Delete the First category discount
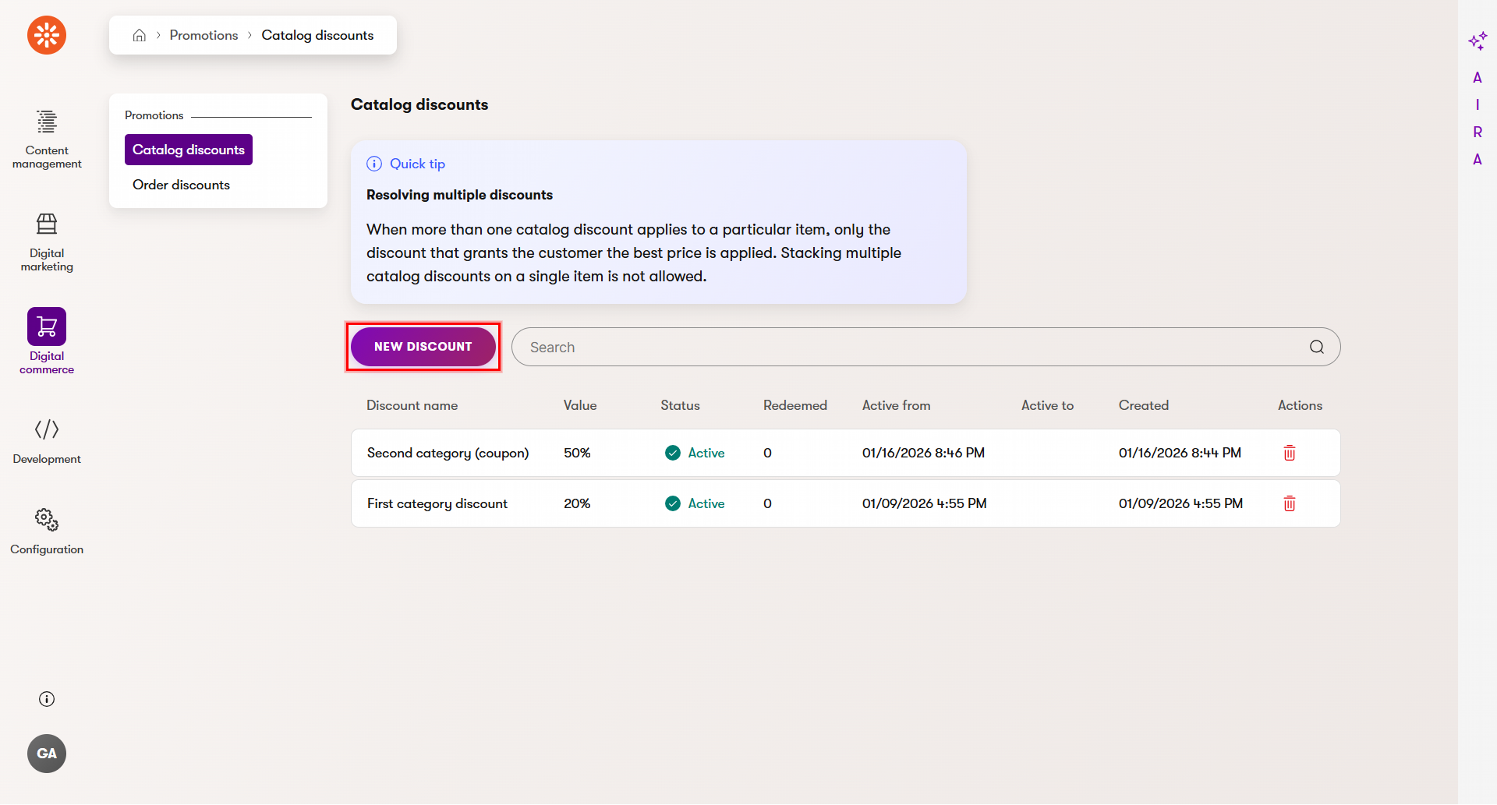1497x805 pixels. pos(1289,504)
